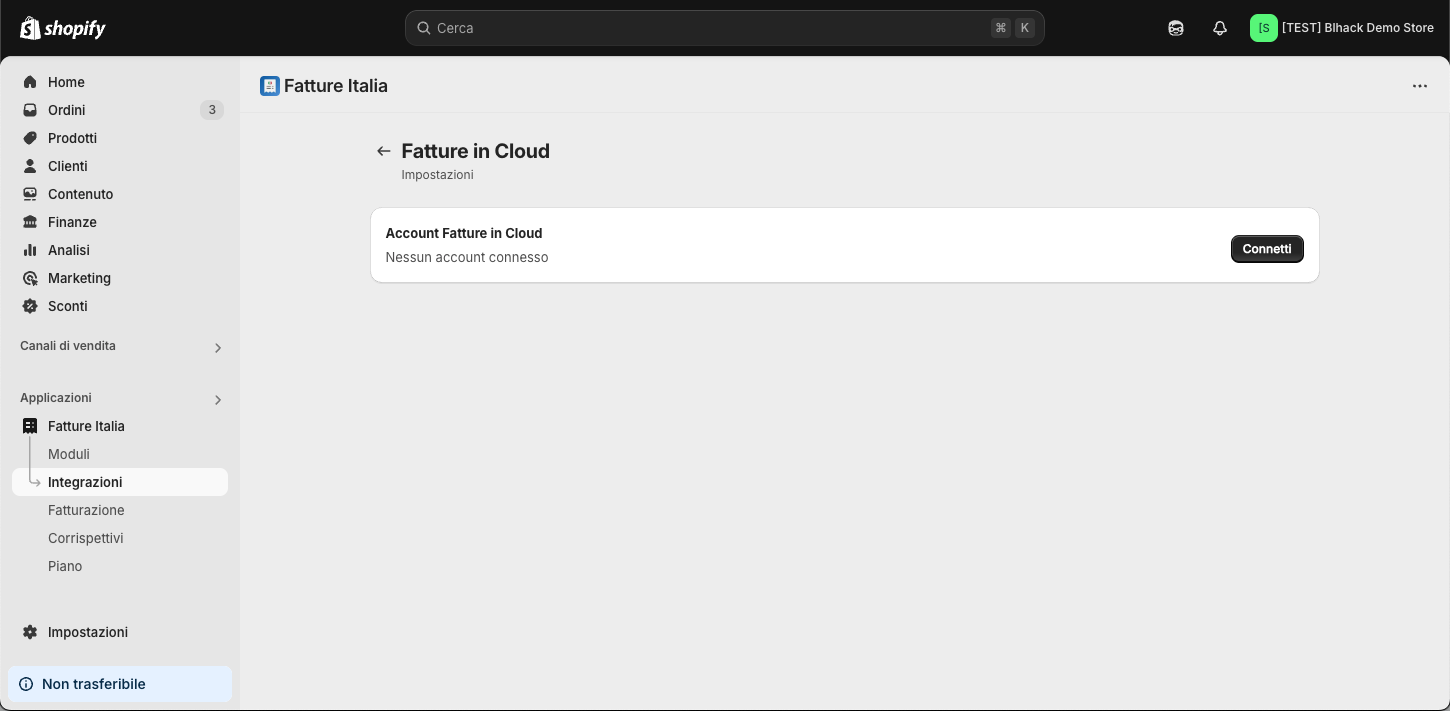Click the Clienti person icon
This screenshot has height=711, width=1450.
(30, 166)
